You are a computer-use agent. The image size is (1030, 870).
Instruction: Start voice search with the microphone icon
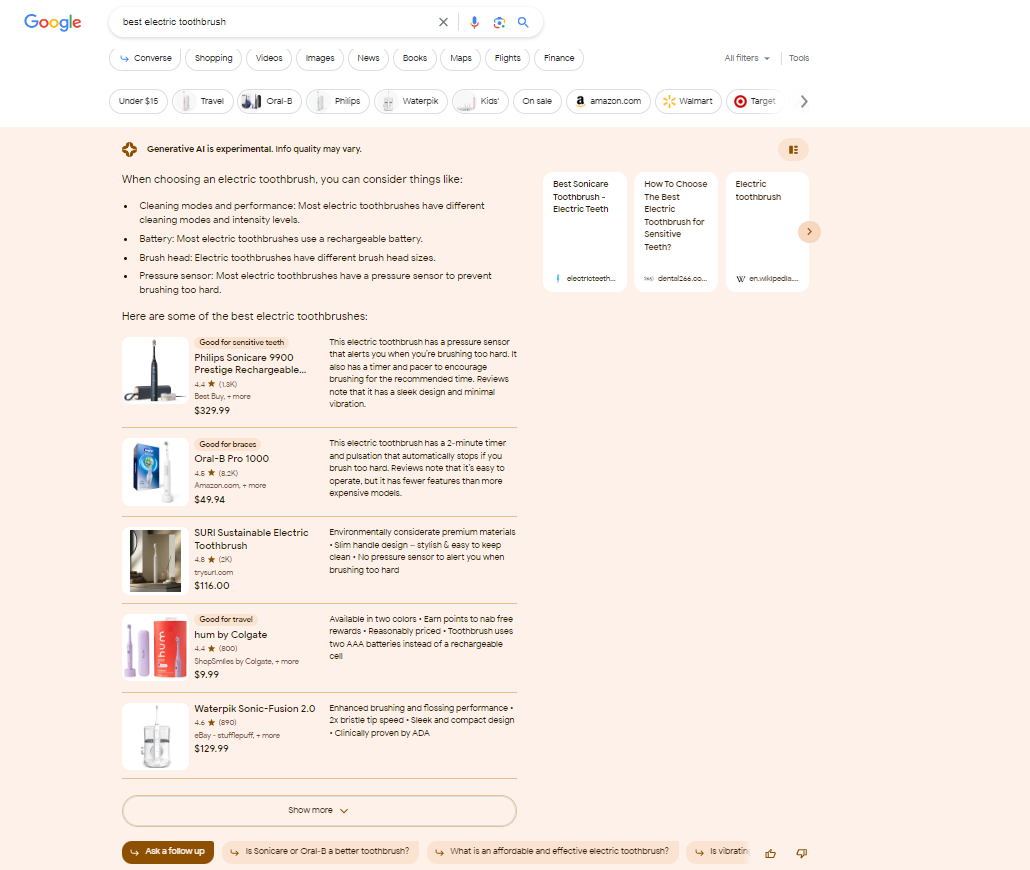pos(474,22)
